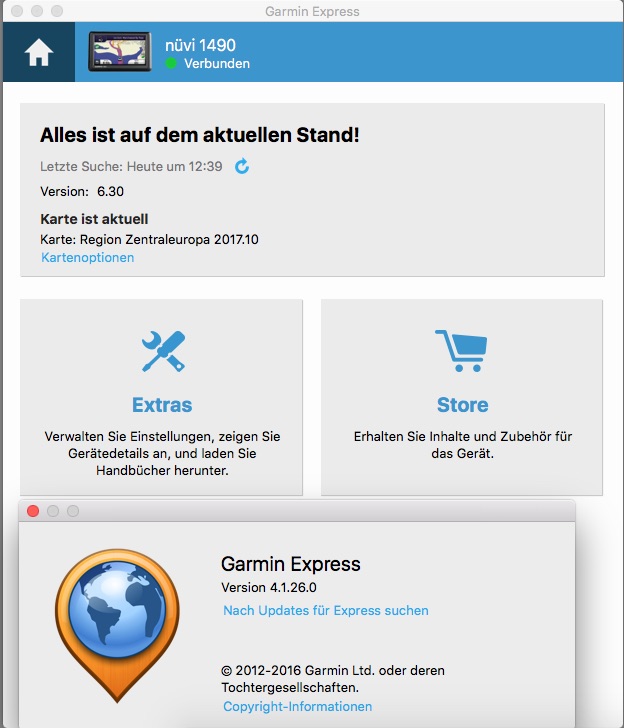Open Copyright-Informationen link
The image size is (624, 728).
(x=297, y=706)
